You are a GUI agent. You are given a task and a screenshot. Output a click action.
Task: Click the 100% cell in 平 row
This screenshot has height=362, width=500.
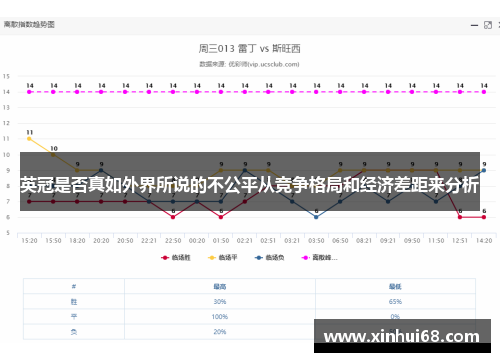coord(220,317)
